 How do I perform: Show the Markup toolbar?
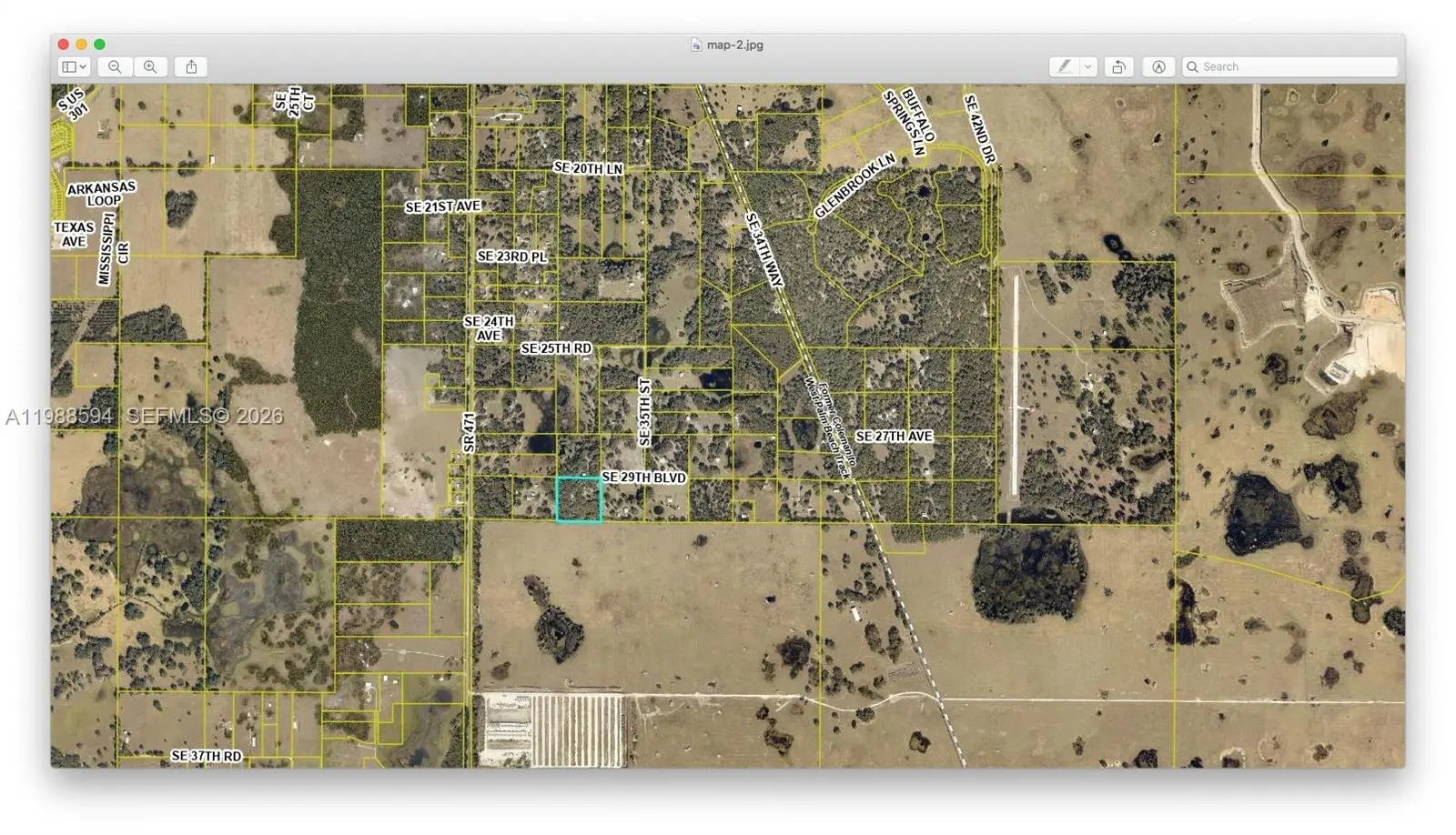tap(1158, 66)
